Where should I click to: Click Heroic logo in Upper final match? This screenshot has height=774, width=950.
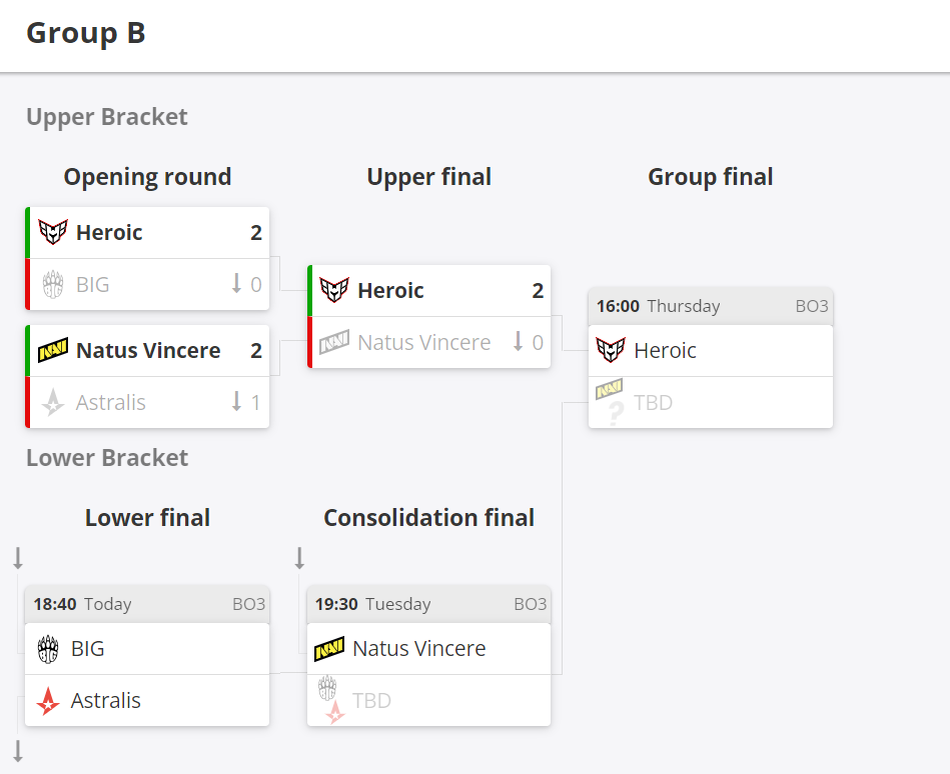click(x=334, y=290)
